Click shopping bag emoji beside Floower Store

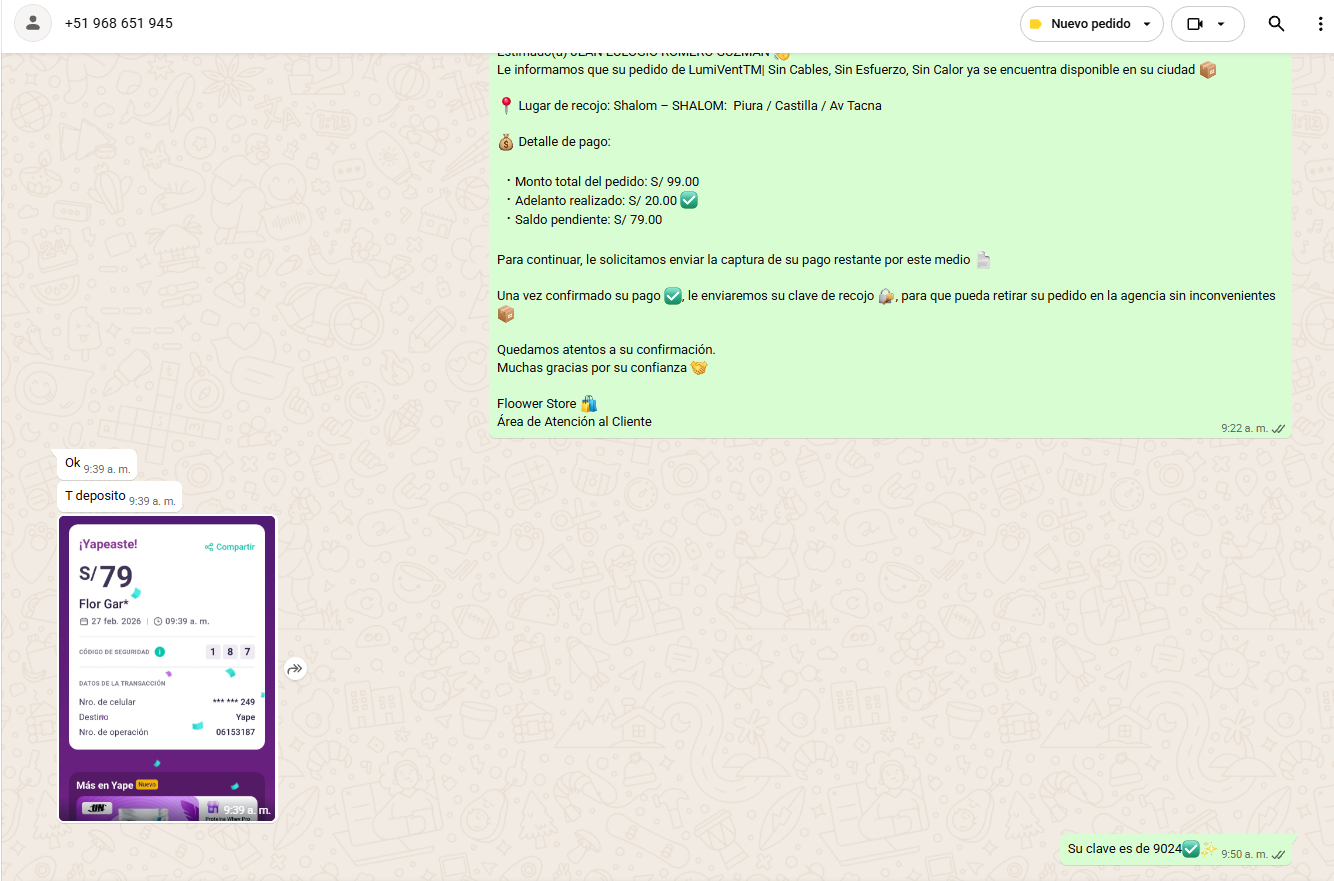click(589, 404)
